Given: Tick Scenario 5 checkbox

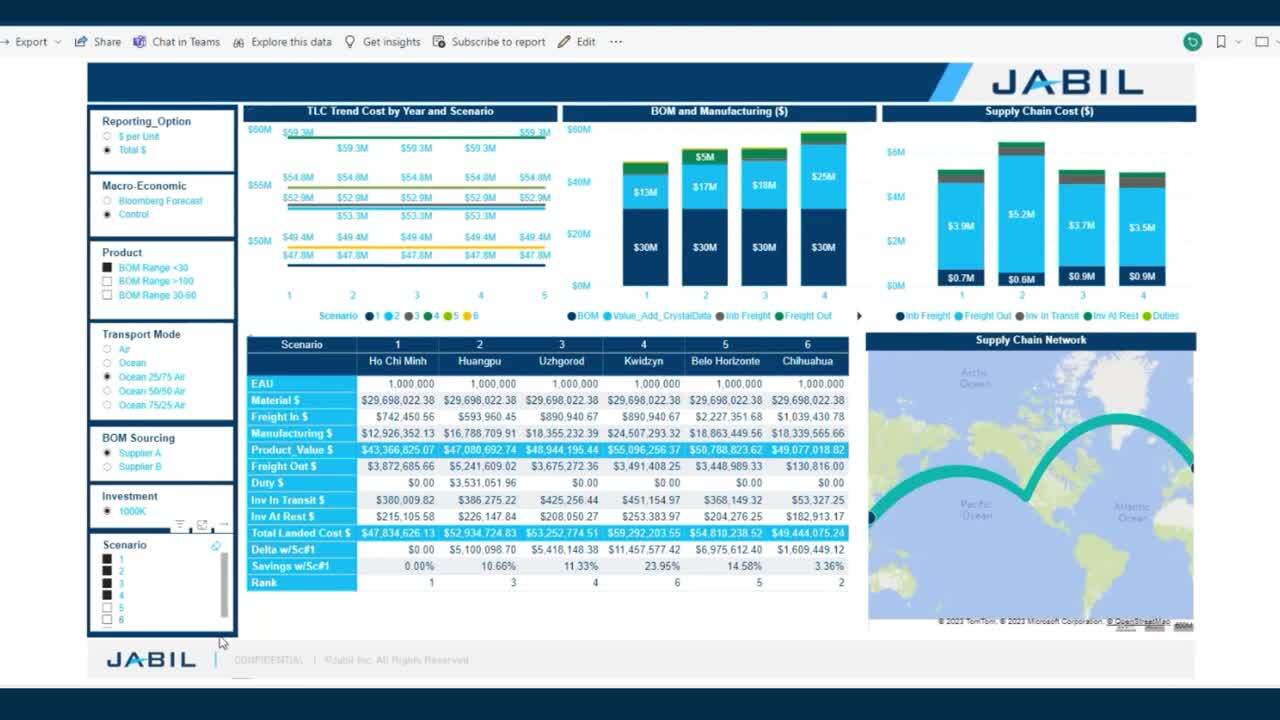Looking at the screenshot, I should point(107,608).
